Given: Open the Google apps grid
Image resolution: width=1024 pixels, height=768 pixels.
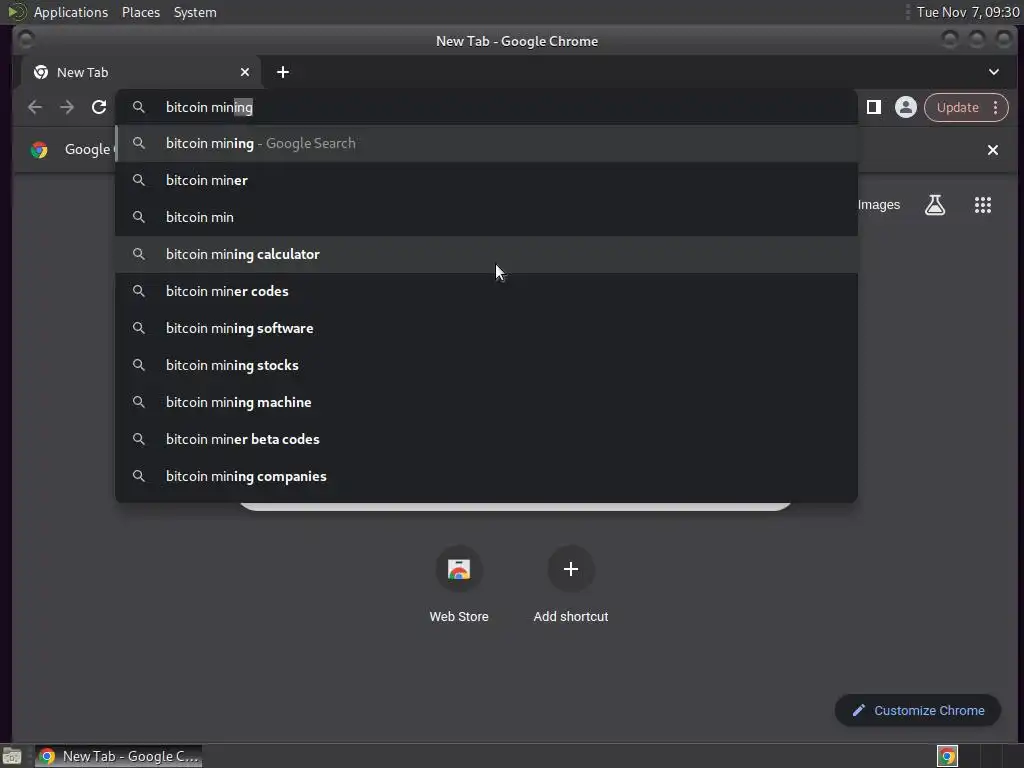Looking at the screenshot, I should point(983,205).
